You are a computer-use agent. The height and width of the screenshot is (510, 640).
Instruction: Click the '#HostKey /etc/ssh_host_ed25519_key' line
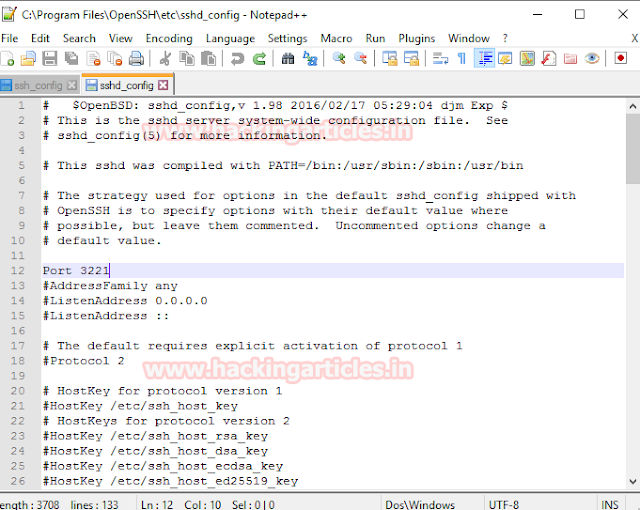point(171,481)
